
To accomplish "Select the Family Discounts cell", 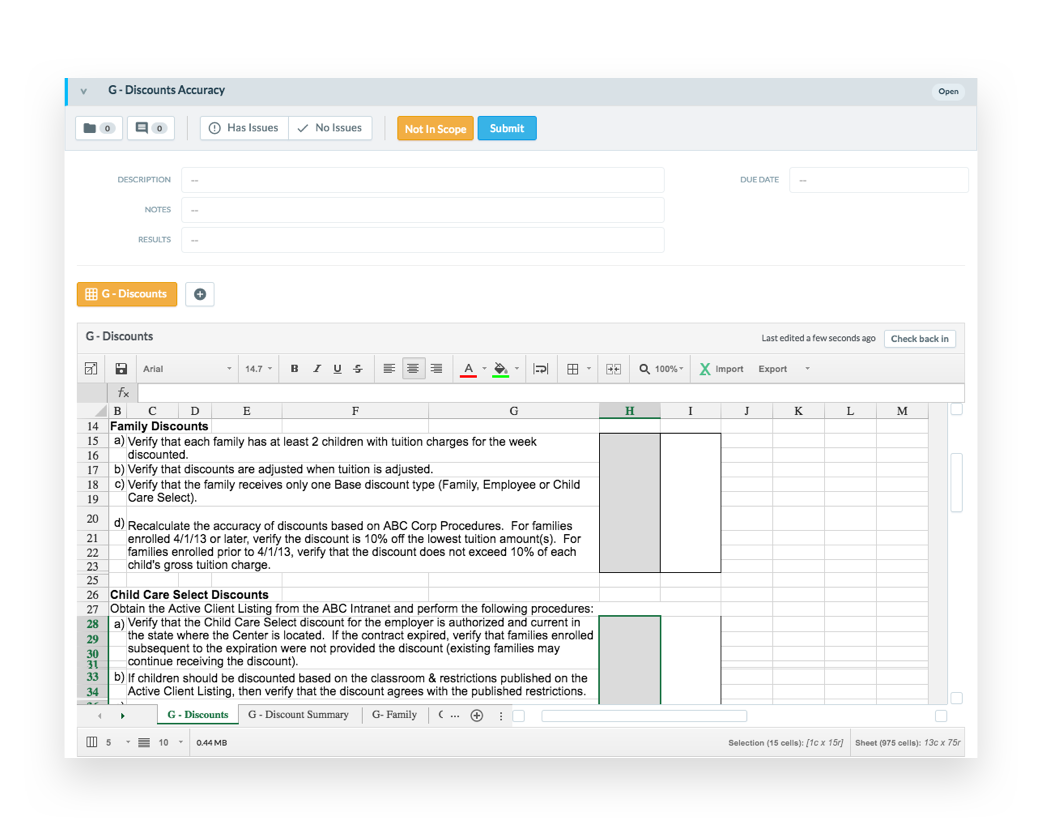I will (x=159, y=426).
